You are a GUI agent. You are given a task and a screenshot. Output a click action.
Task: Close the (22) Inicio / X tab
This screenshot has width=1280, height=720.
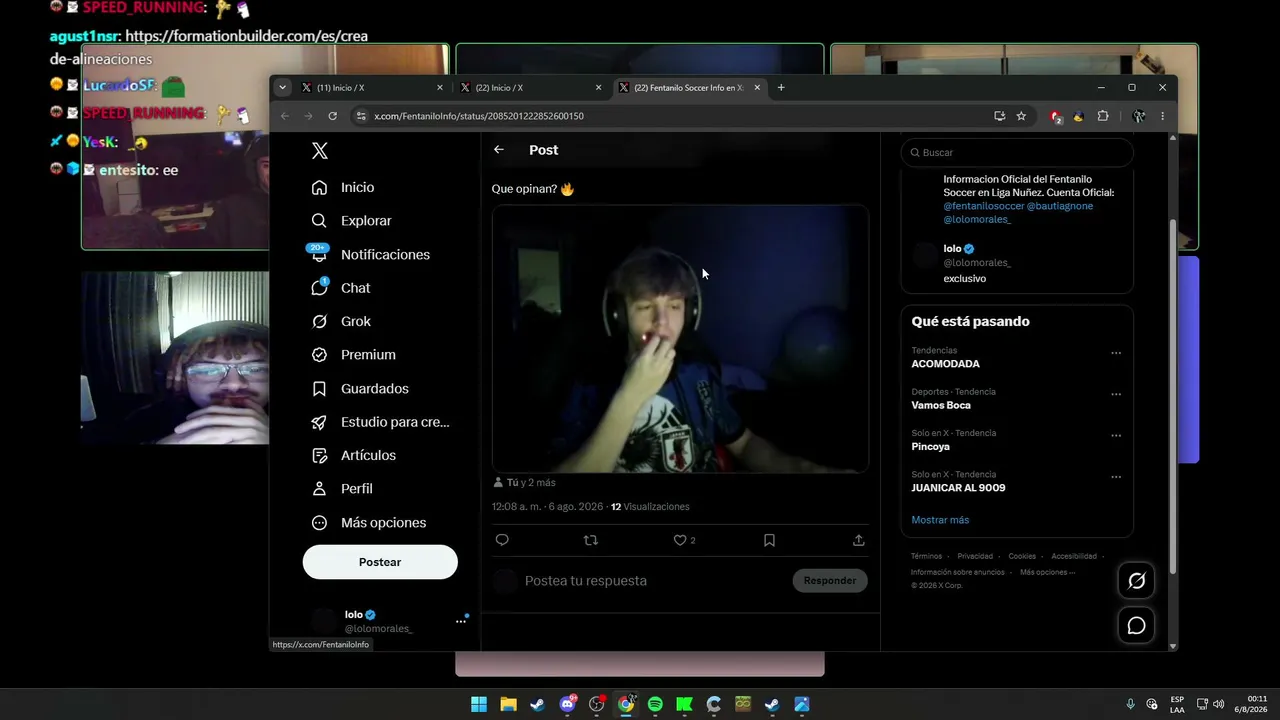[x=599, y=88]
